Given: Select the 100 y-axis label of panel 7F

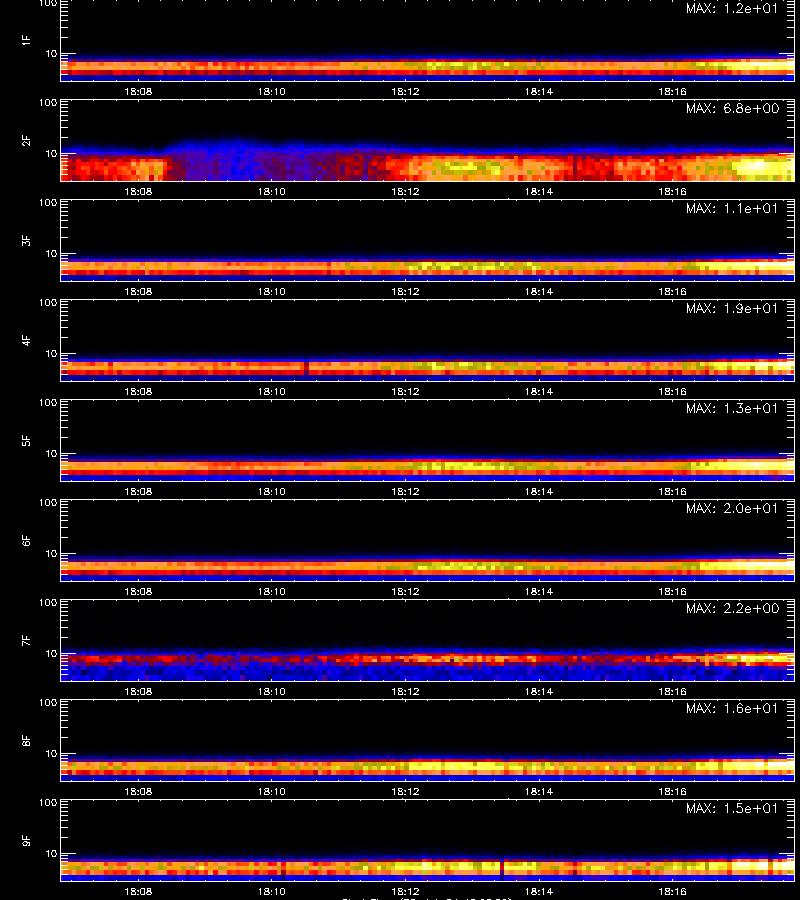Looking at the screenshot, I should click(48, 603).
